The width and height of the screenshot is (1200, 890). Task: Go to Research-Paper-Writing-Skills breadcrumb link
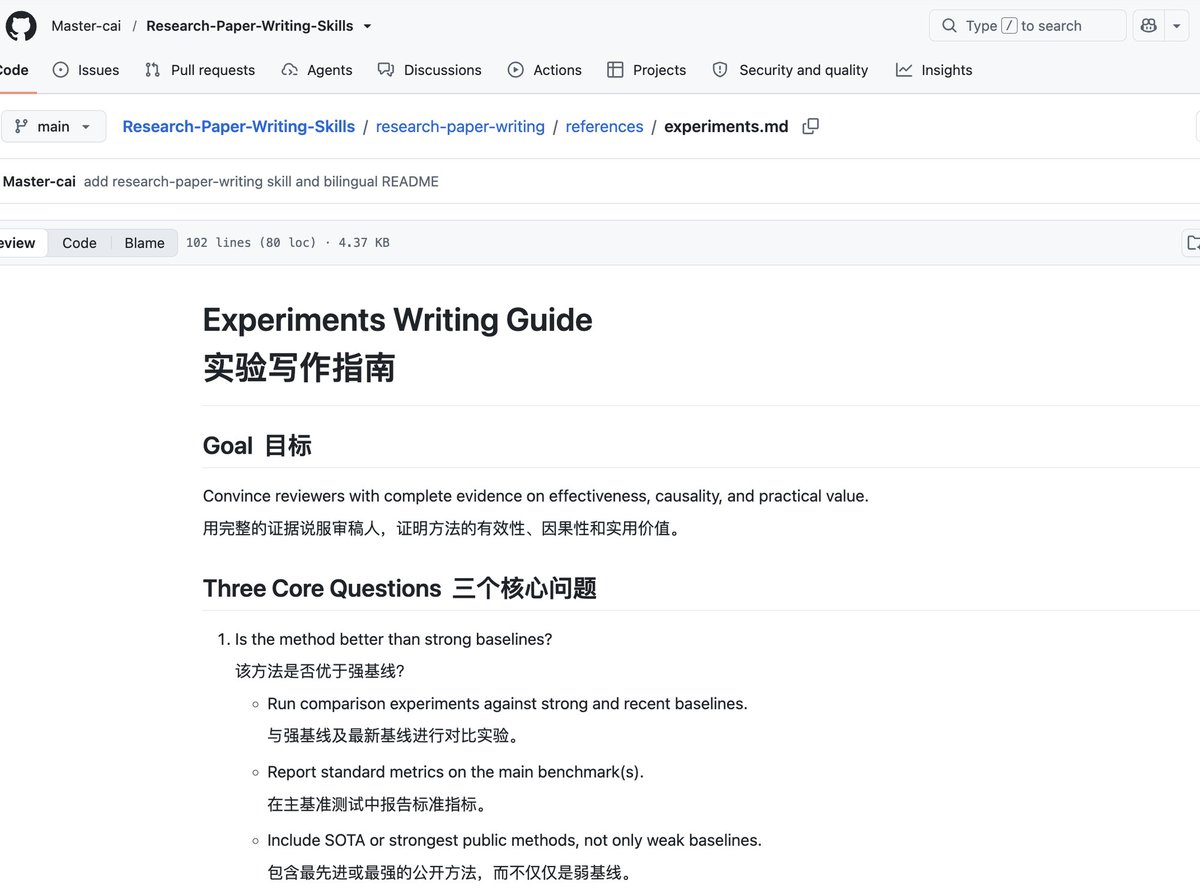(x=238, y=127)
